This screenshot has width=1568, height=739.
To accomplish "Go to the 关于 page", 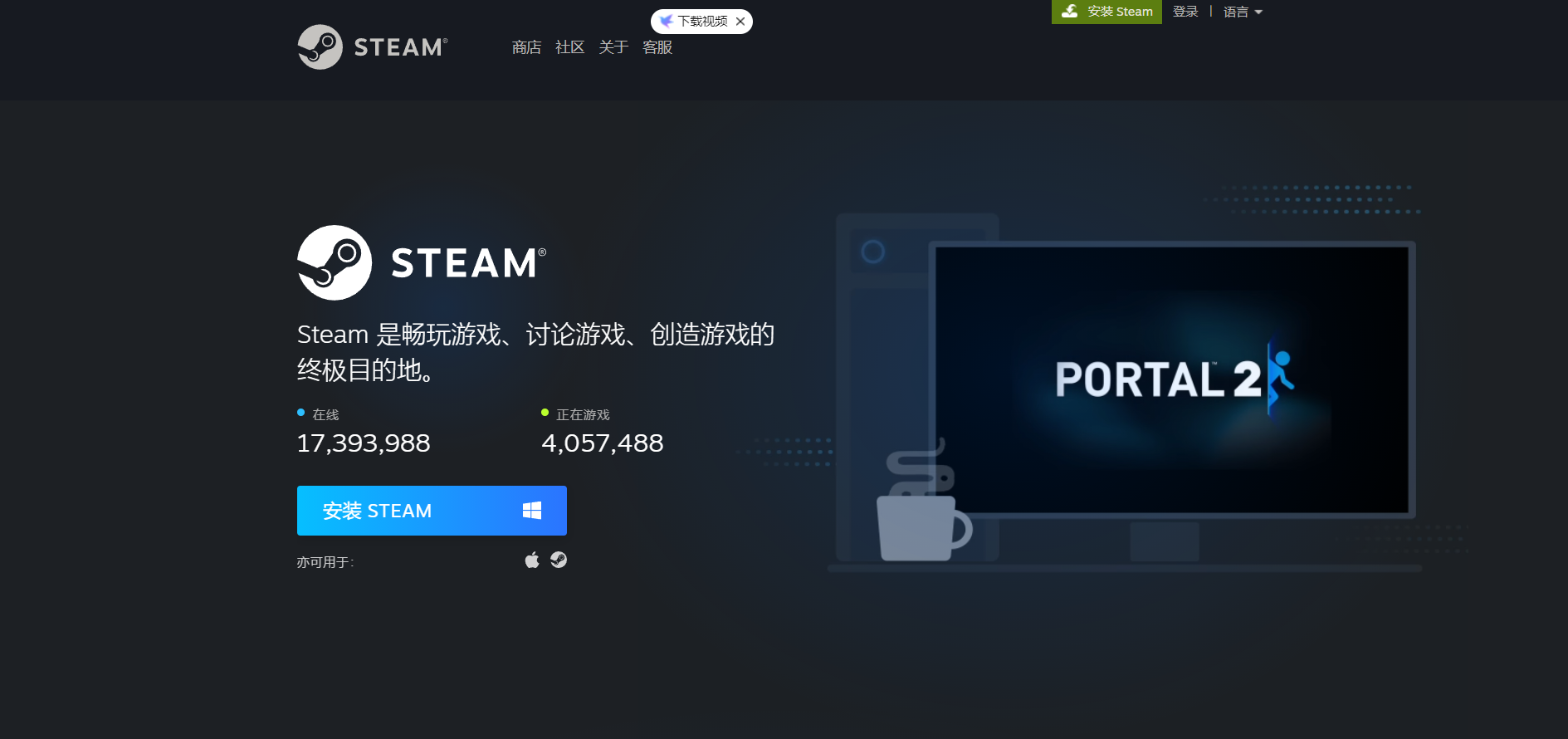I will (x=613, y=47).
